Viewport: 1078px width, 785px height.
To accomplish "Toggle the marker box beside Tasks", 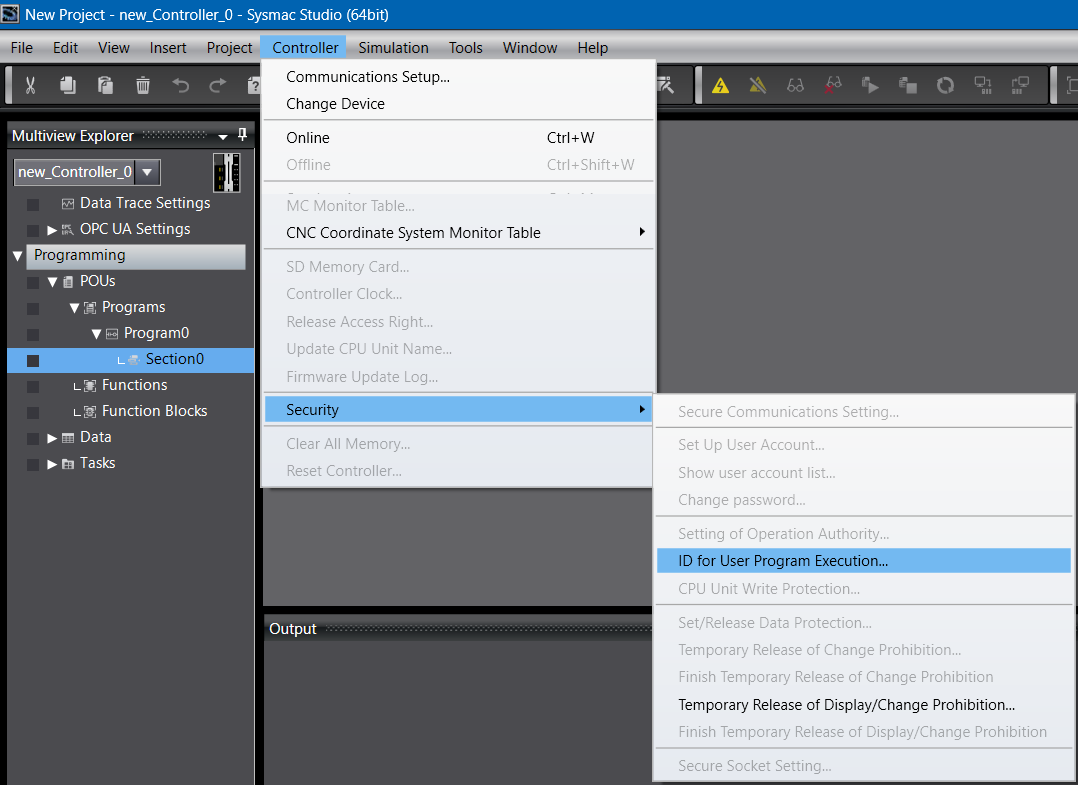I will 32,465.
